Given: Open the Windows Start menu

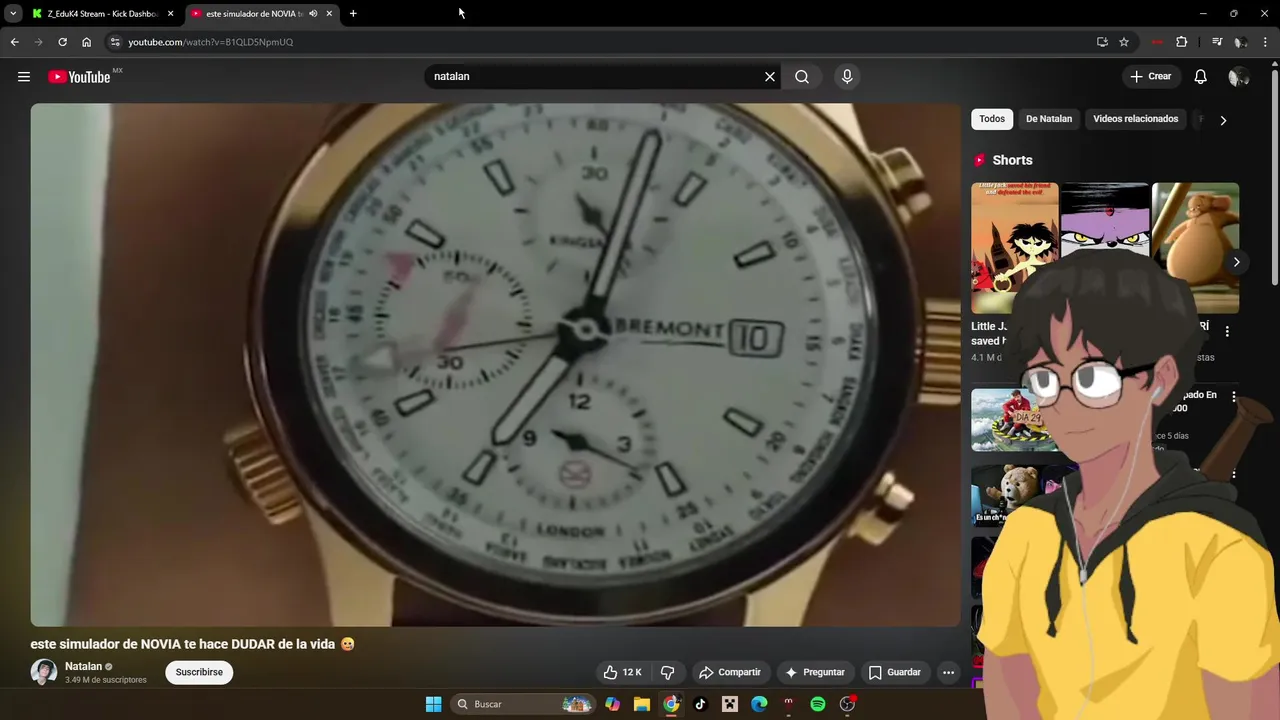Looking at the screenshot, I should pos(433,704).
